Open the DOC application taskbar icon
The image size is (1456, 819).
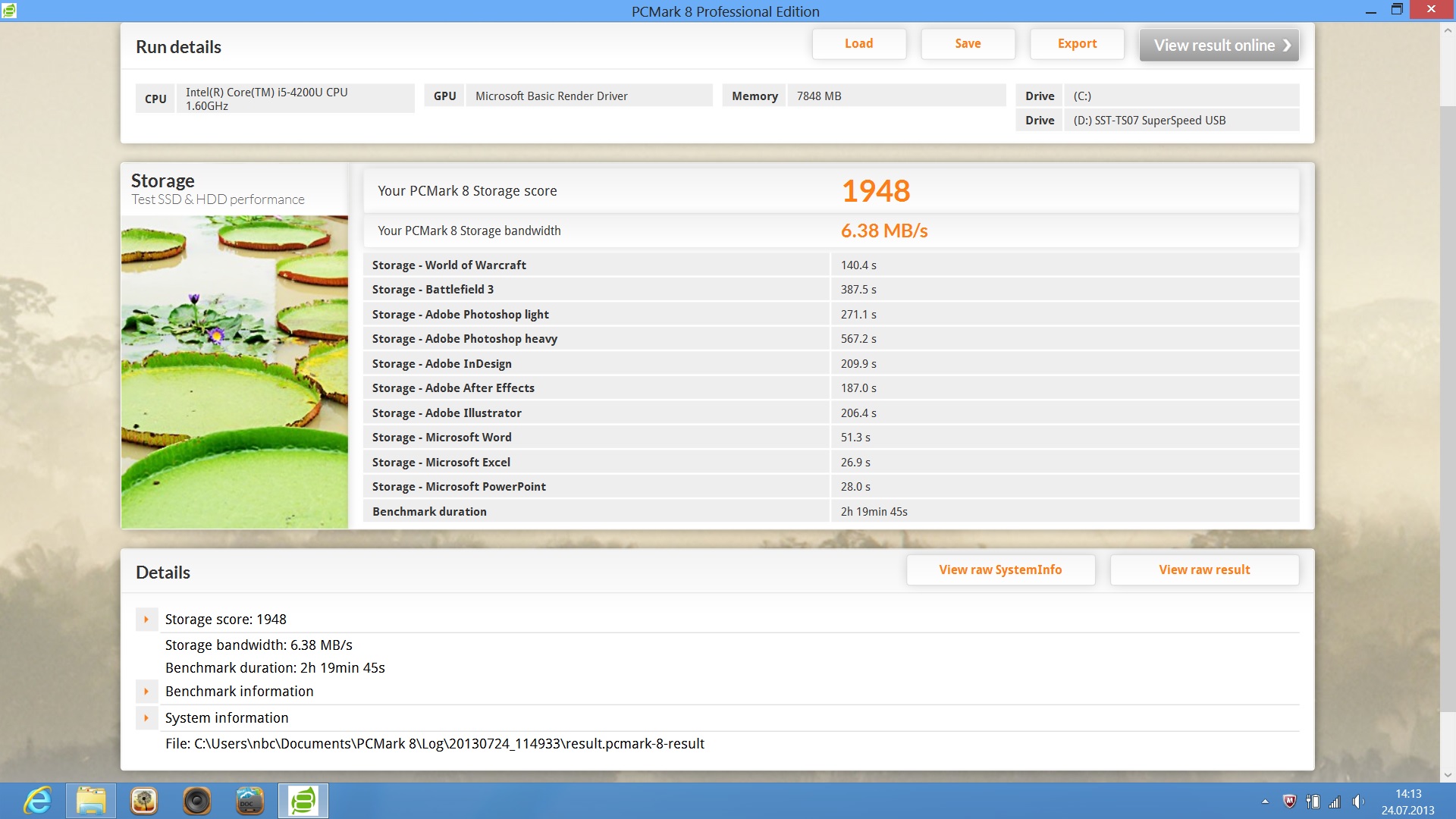[x=249, y=801]
